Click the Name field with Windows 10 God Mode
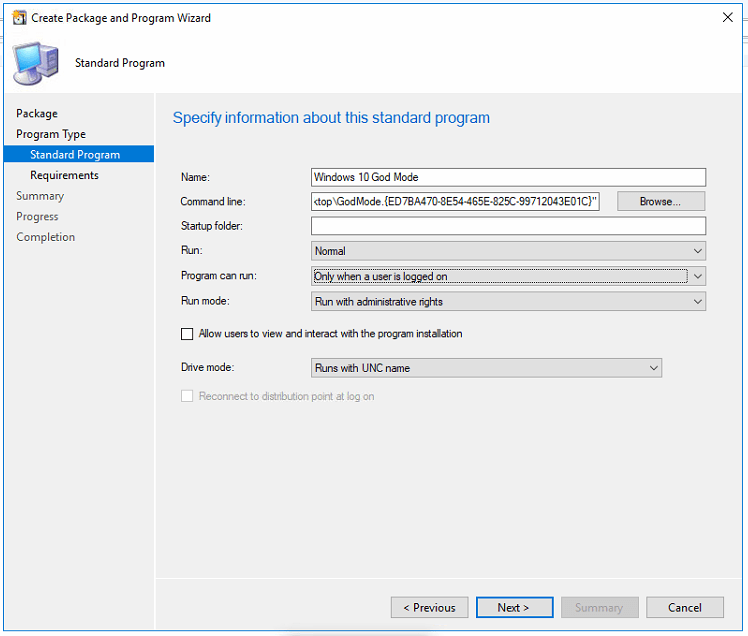This screenshot has height=636, width=748. [x=508, y=177]
